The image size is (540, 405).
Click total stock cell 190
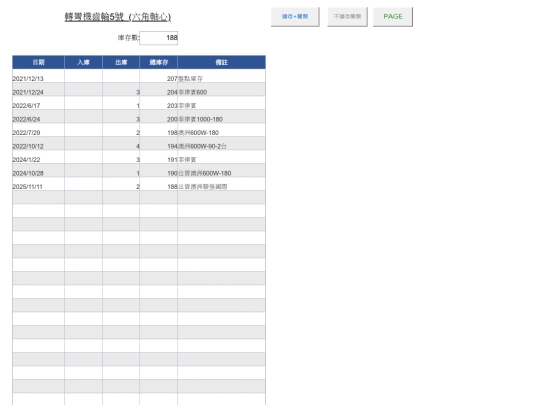(x=158, y=170)
